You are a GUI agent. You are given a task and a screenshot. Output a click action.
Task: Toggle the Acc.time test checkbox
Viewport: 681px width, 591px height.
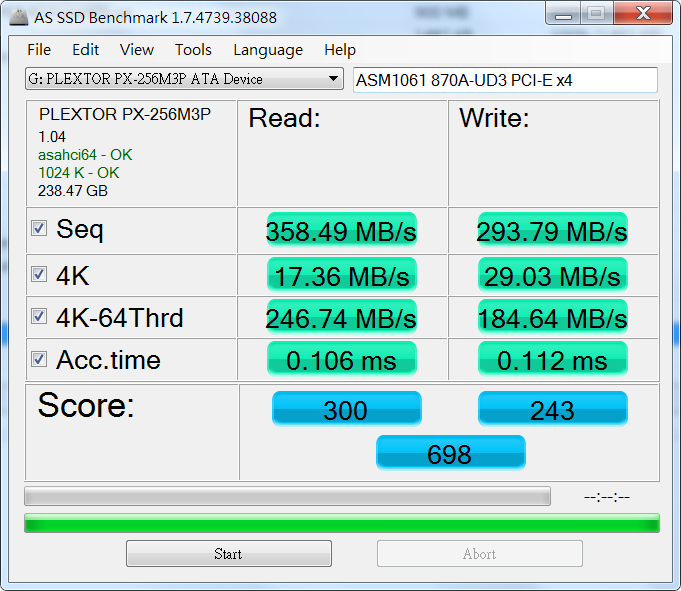click(39, 359)
